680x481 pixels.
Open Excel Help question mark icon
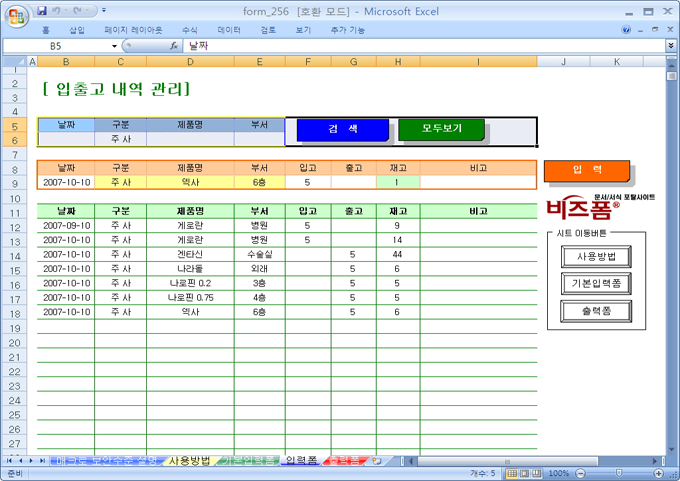(x=627, y=30)
